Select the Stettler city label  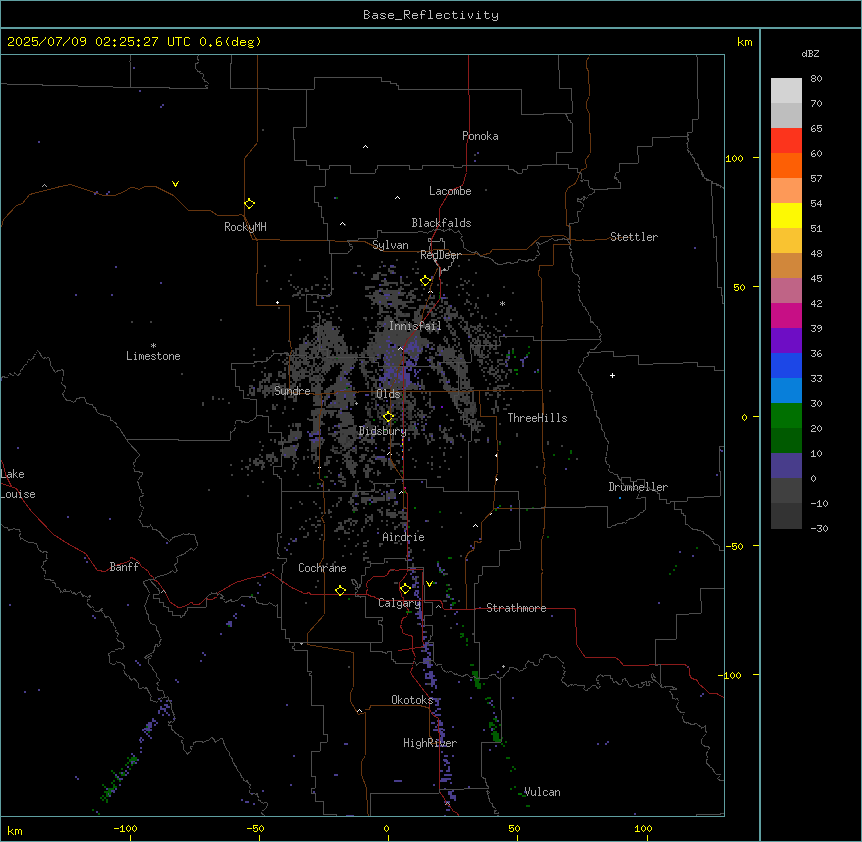(x=634, y=237)
